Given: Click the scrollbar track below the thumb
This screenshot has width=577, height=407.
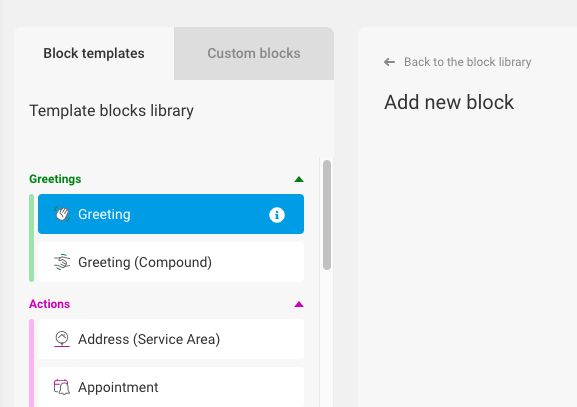Looking at the screenshot, I should [x=327, y=339].
